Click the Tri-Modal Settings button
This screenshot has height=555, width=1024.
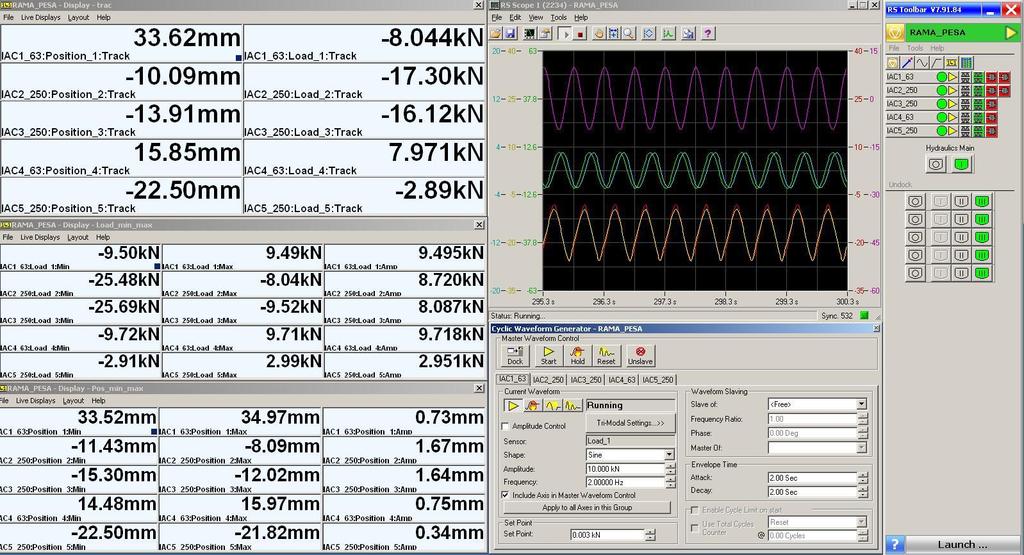(630, 423)
